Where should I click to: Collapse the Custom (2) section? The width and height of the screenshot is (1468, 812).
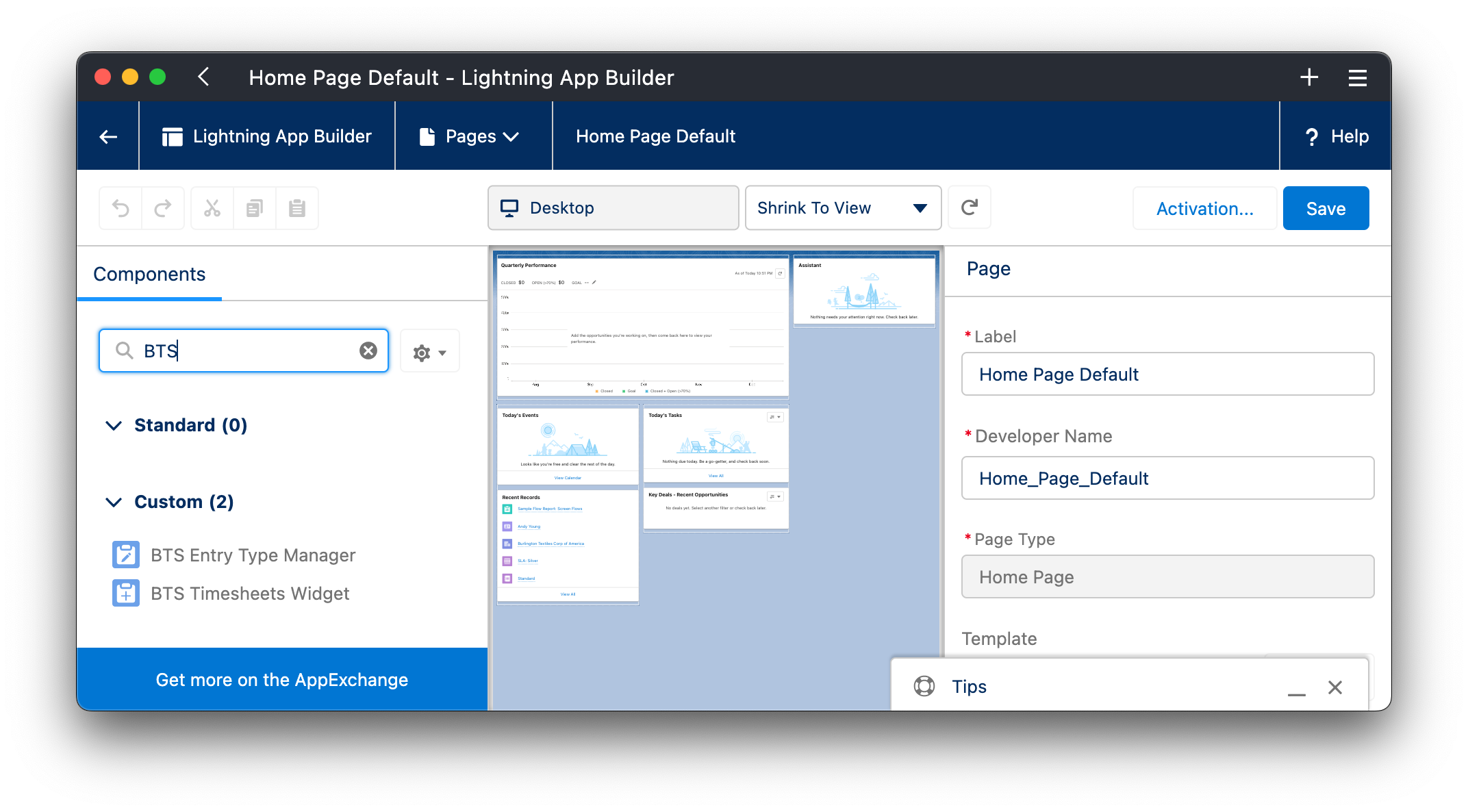pyautogui.click(x=114, y=502)
